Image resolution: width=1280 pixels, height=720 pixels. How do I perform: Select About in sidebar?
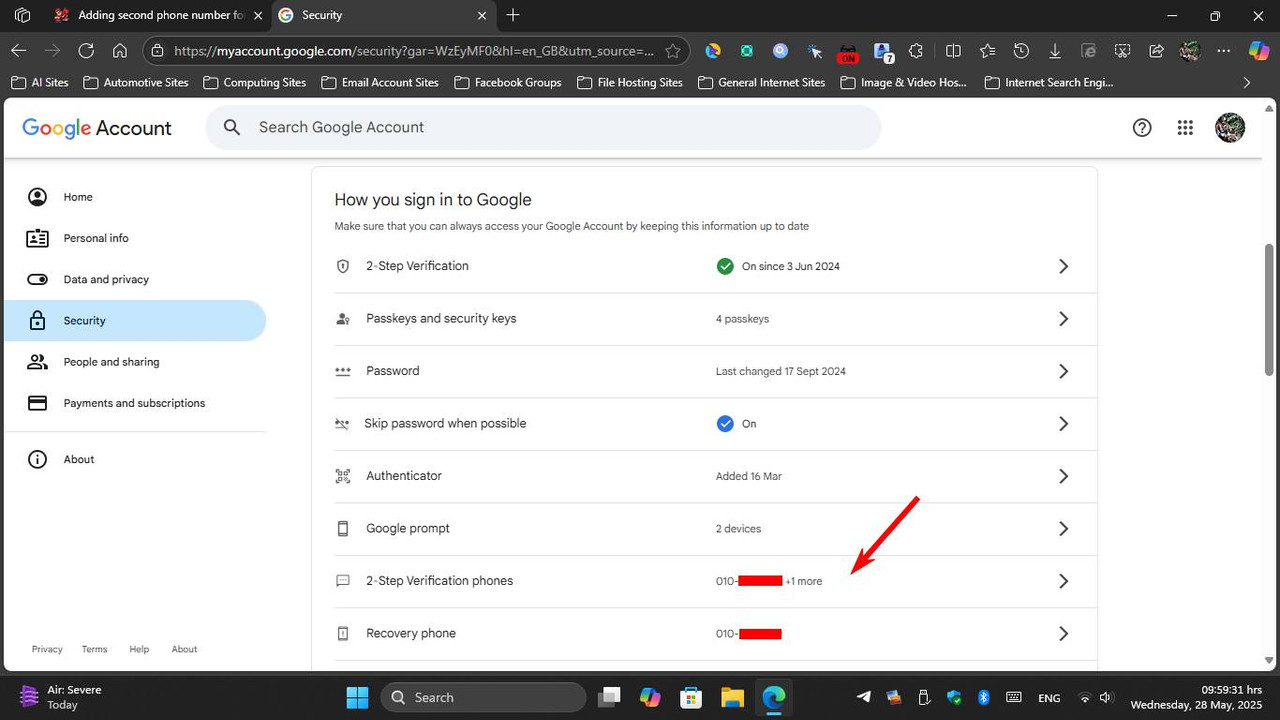pos(135,460)
